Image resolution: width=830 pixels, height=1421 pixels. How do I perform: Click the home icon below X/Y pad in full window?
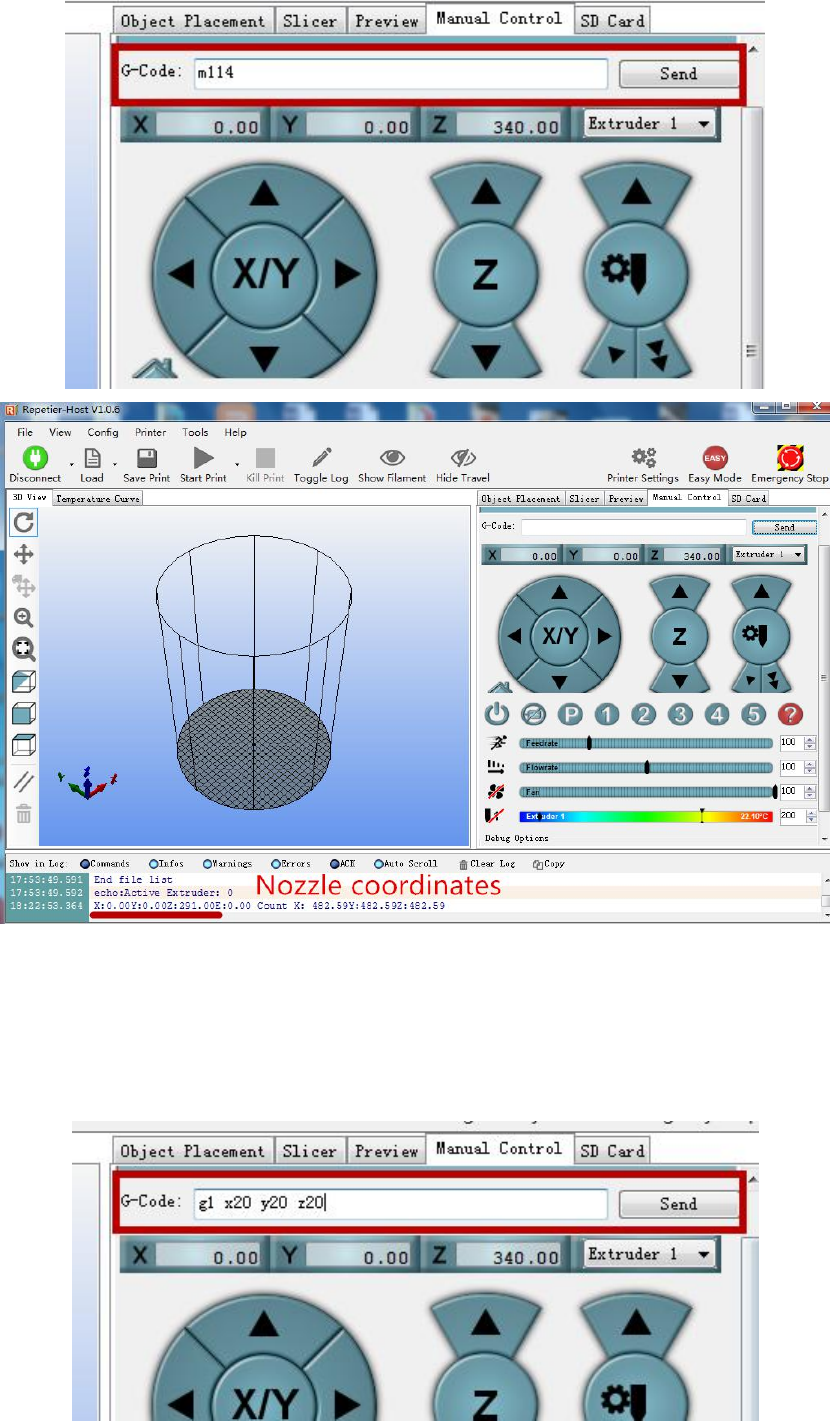[498, 687]
